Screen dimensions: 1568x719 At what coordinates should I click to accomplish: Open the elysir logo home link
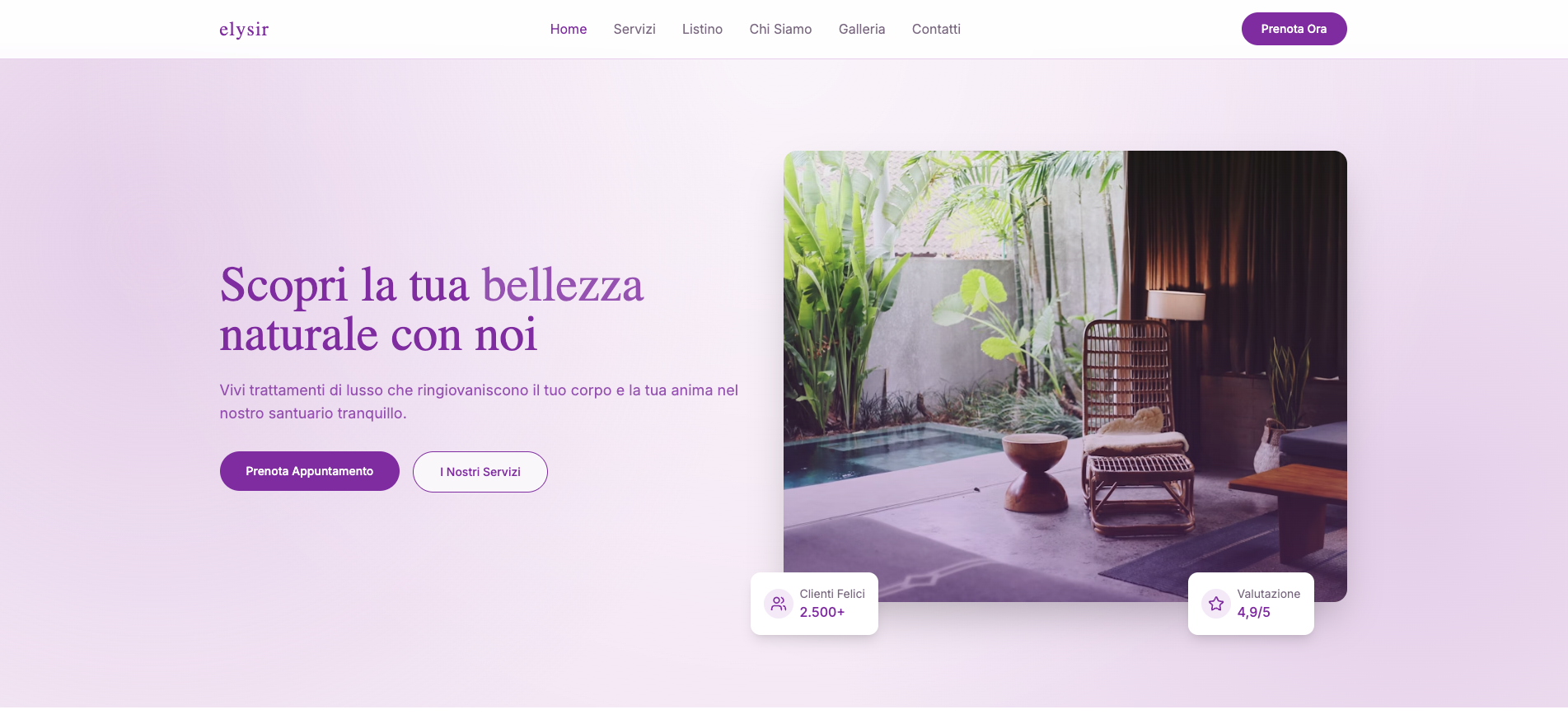click(244, 30)
